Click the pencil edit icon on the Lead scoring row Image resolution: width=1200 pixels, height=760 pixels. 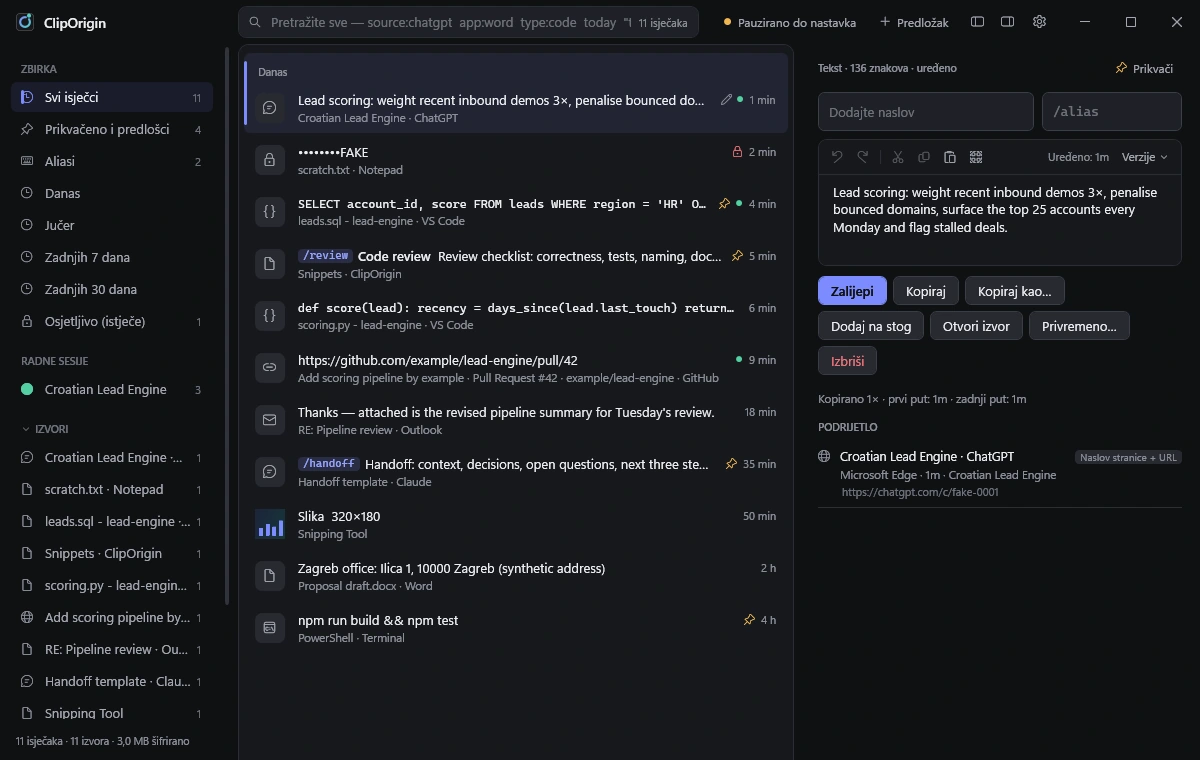click(726, 100)
